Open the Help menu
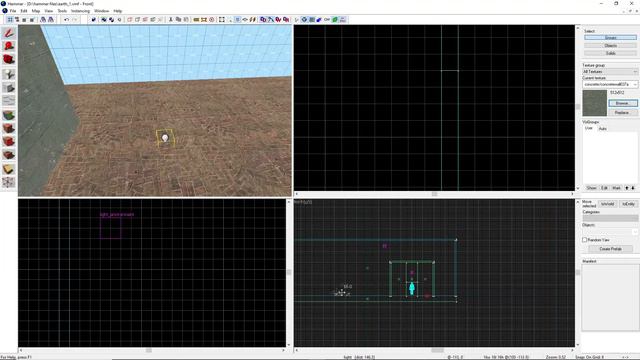 pos(118,11)
